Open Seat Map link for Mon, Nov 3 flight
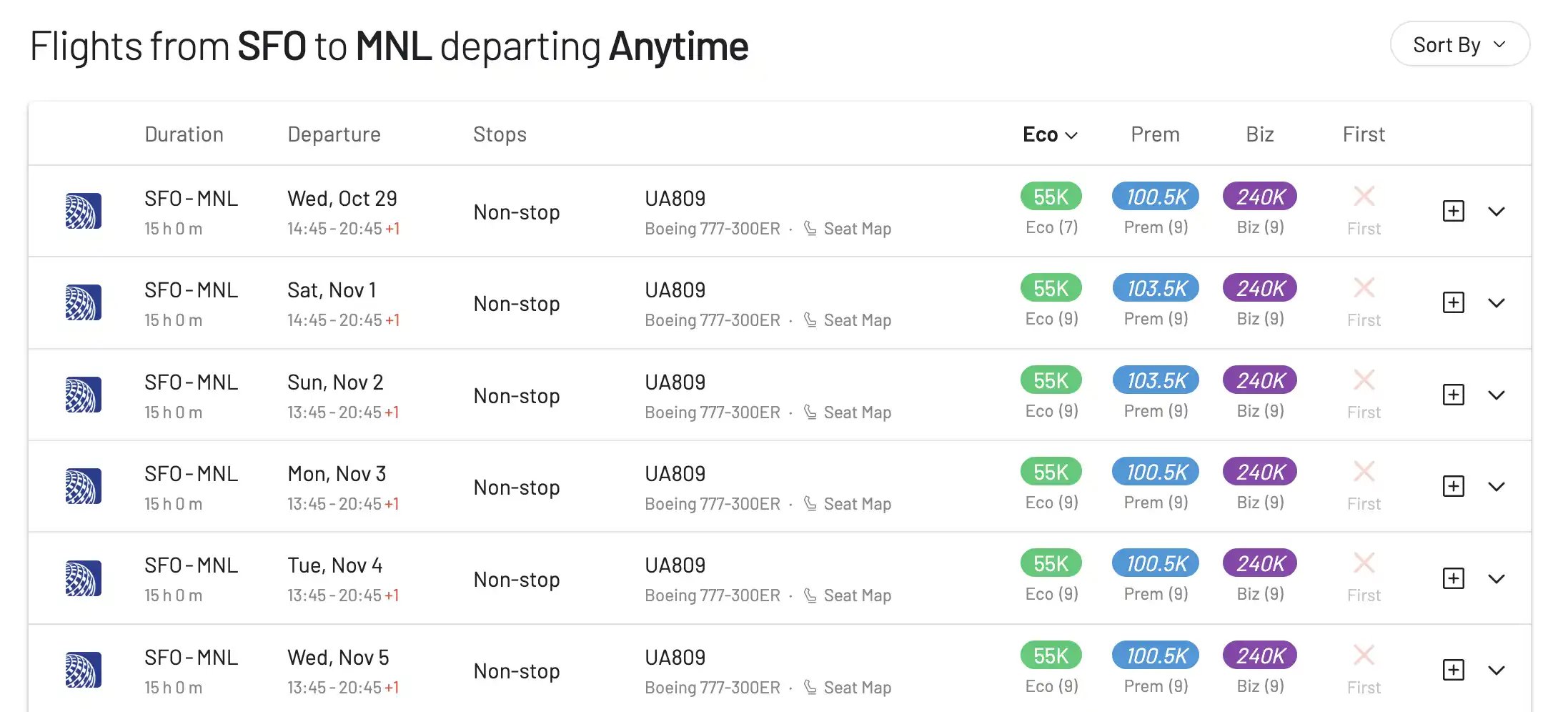This screenshot has width=1568, height=712. tap(857, 504)
